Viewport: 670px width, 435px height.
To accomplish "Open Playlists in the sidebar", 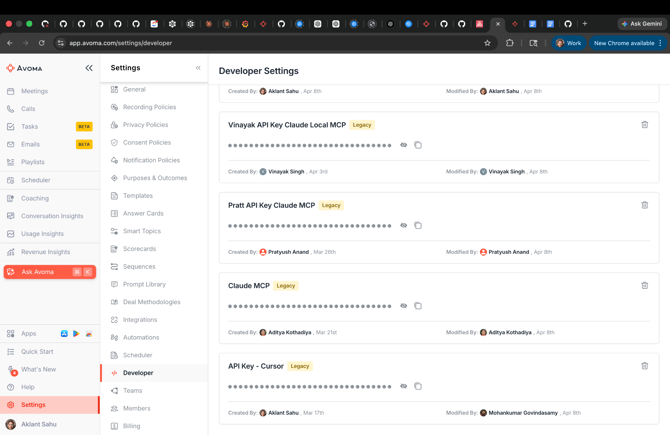I will (50, 162).
